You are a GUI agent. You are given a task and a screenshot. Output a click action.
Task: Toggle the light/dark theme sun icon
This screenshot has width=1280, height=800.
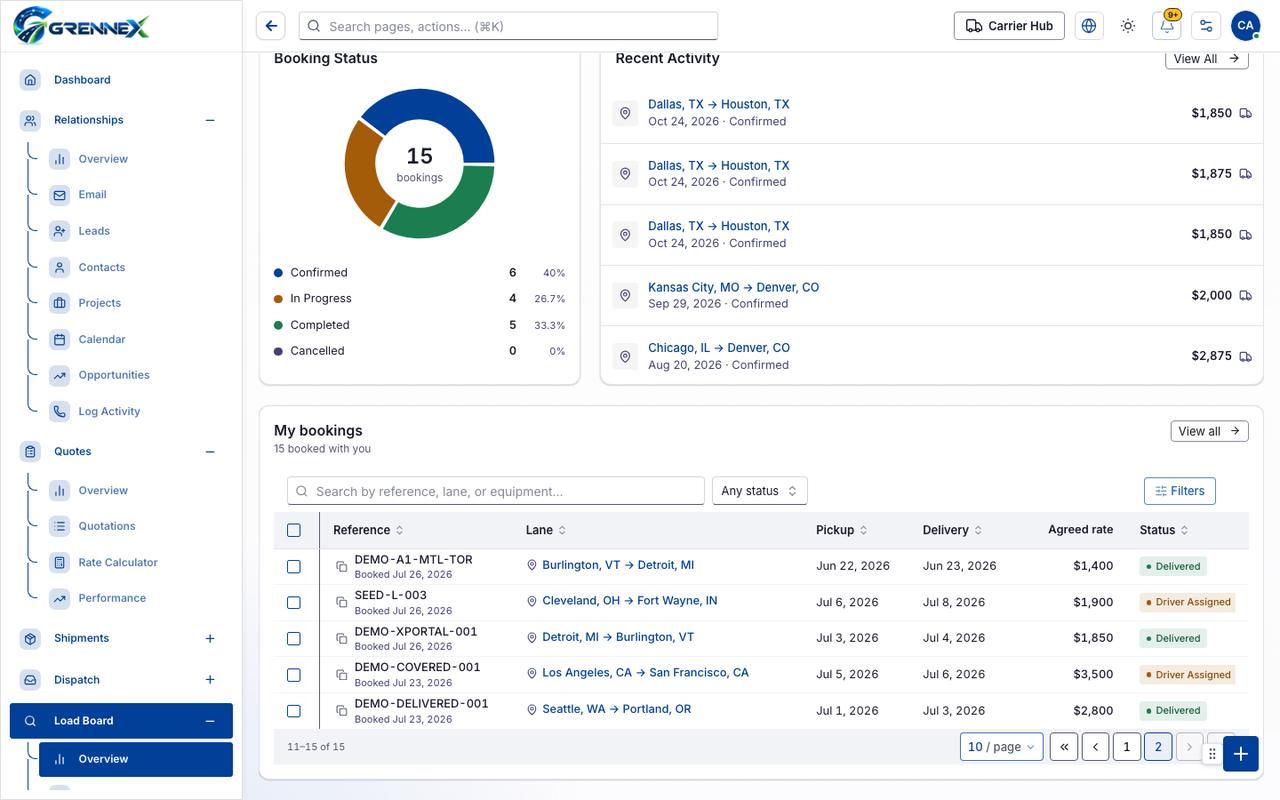1128,26
